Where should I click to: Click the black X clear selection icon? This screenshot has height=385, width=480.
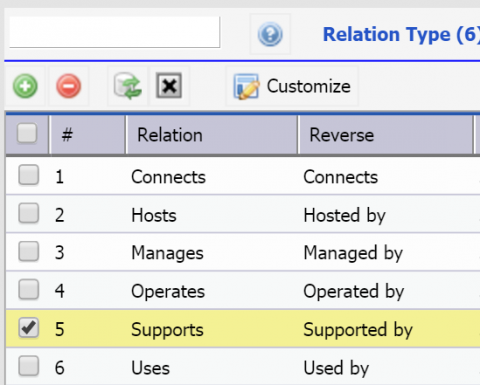click(x=169, y=86)
